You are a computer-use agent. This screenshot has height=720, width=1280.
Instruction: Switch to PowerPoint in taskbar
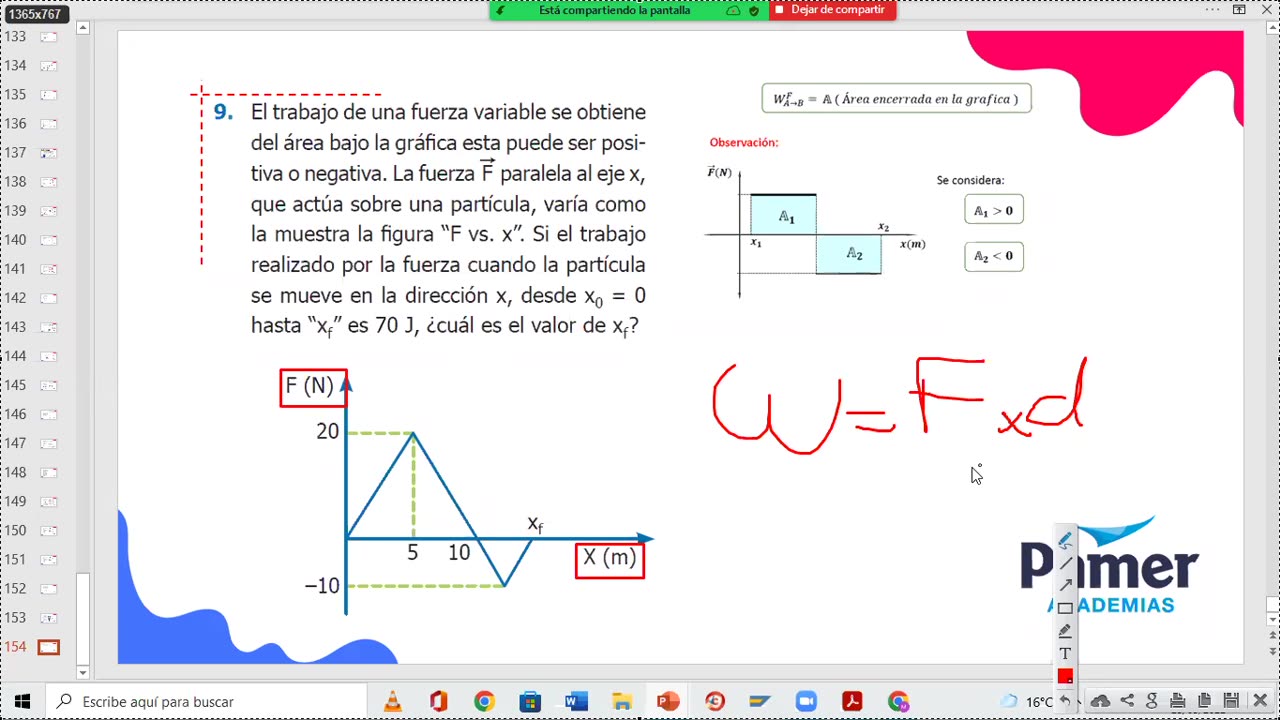coord(668,701)
